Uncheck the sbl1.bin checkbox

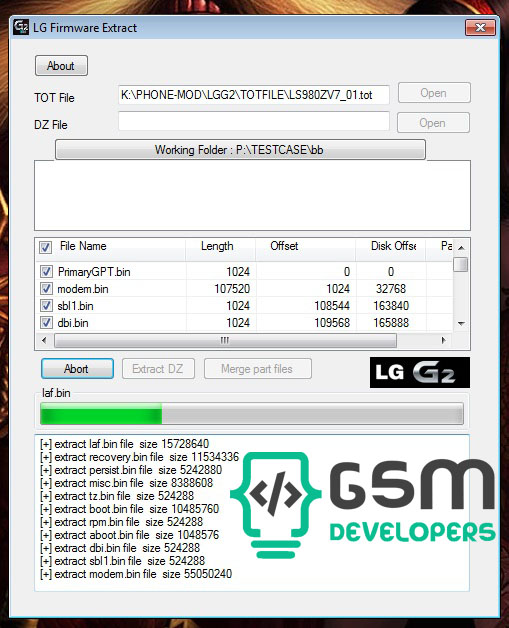point(46,306)
